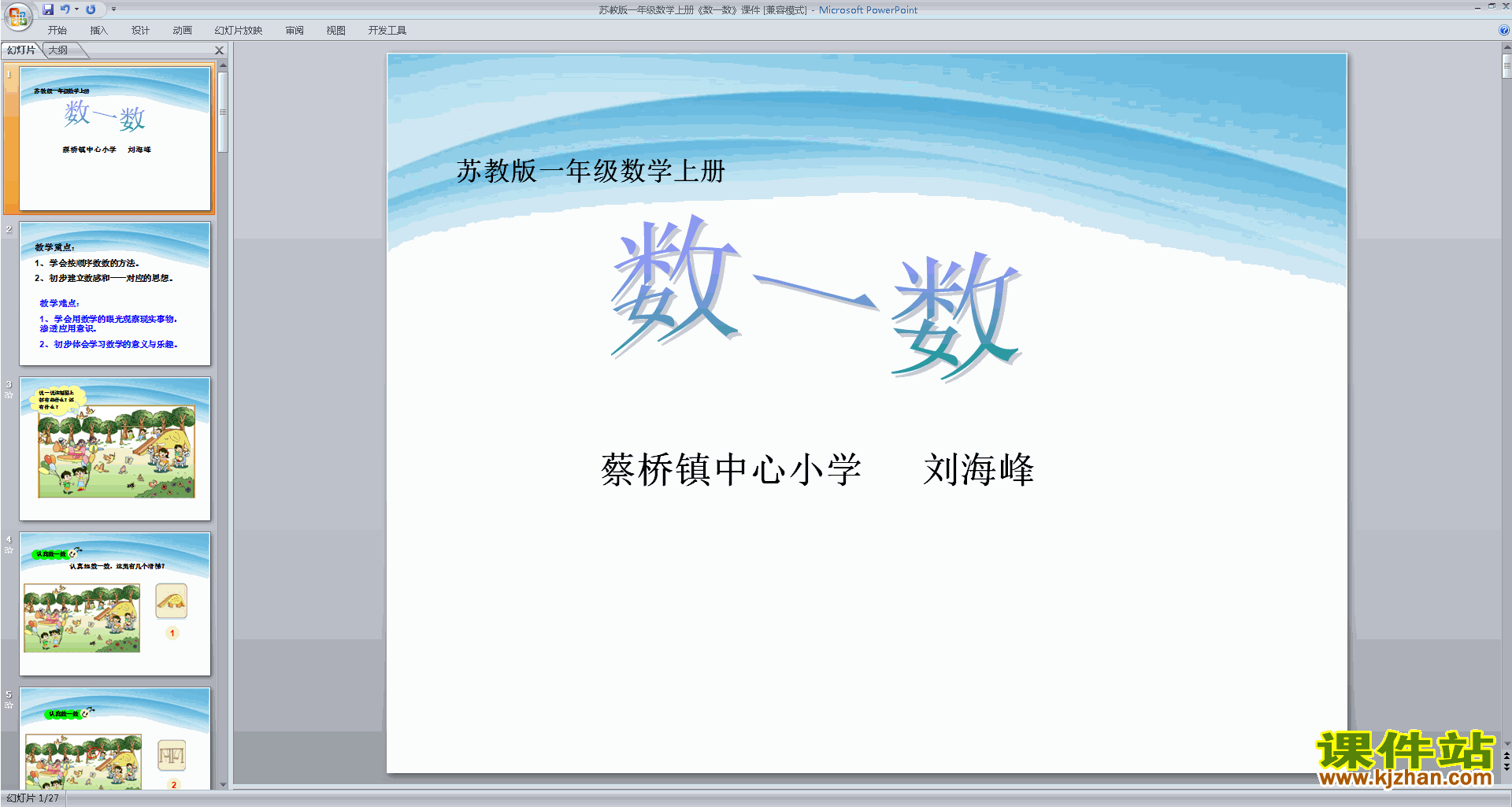
Task: Select slide 1 thumbnail 数一数
Action: pyautogui.click(x=115, y=139)
